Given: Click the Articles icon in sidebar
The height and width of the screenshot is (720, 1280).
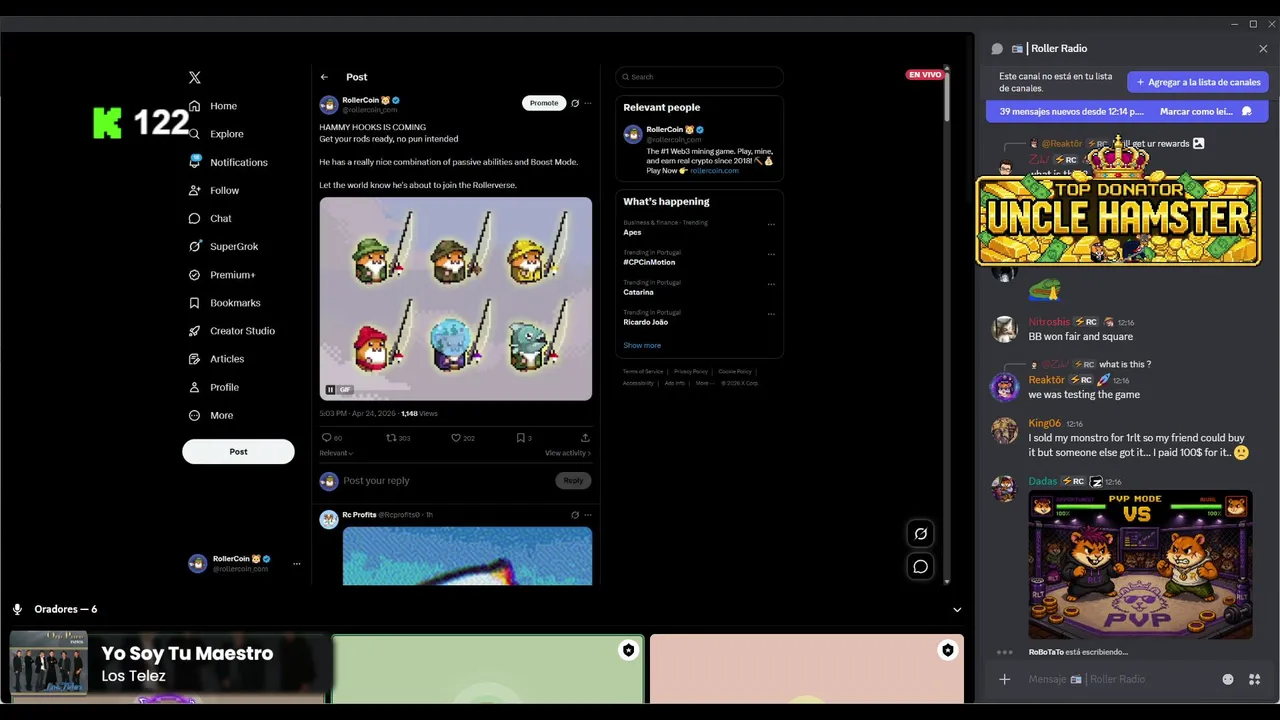Looking at the screenshot, I should 195,359.
